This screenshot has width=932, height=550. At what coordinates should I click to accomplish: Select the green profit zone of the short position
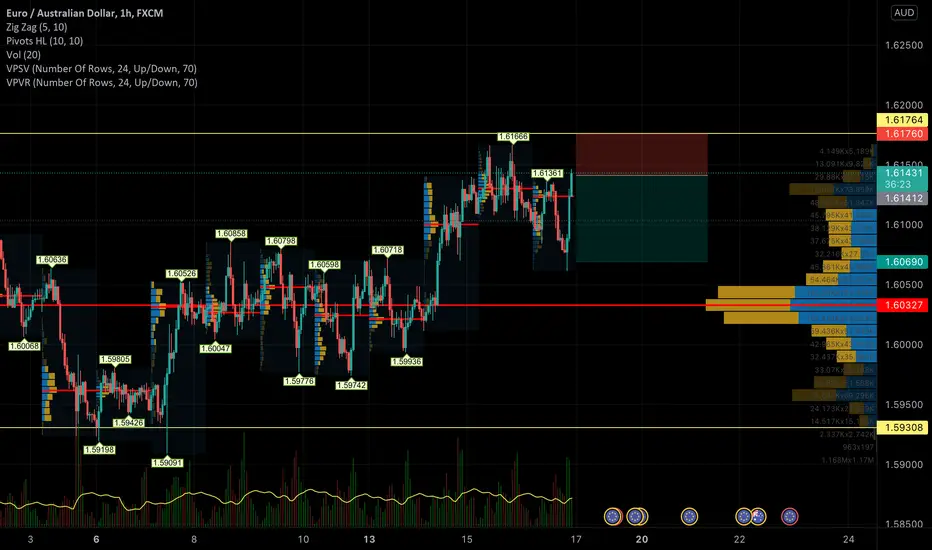641,218
